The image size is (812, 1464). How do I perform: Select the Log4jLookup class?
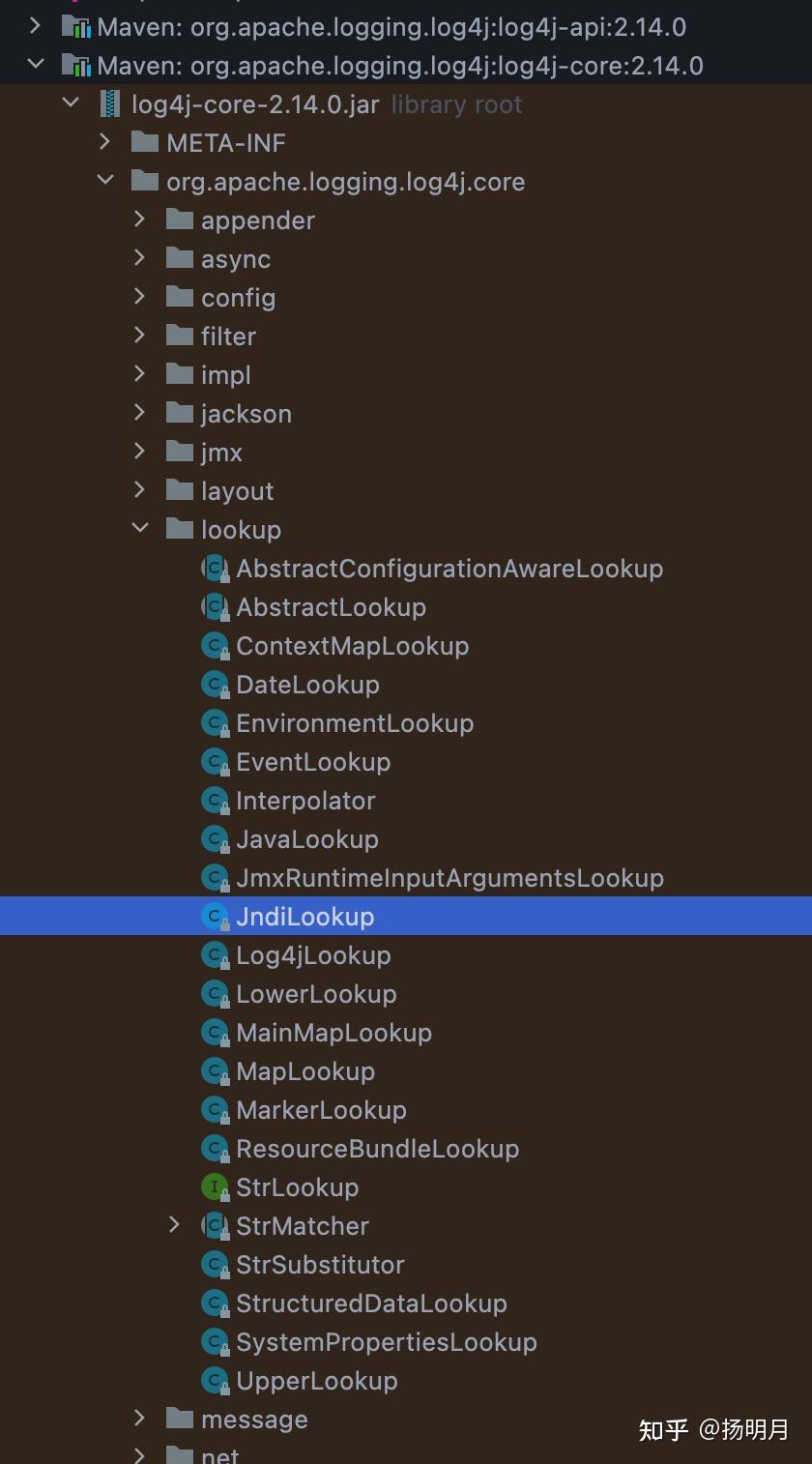[313, 955]
